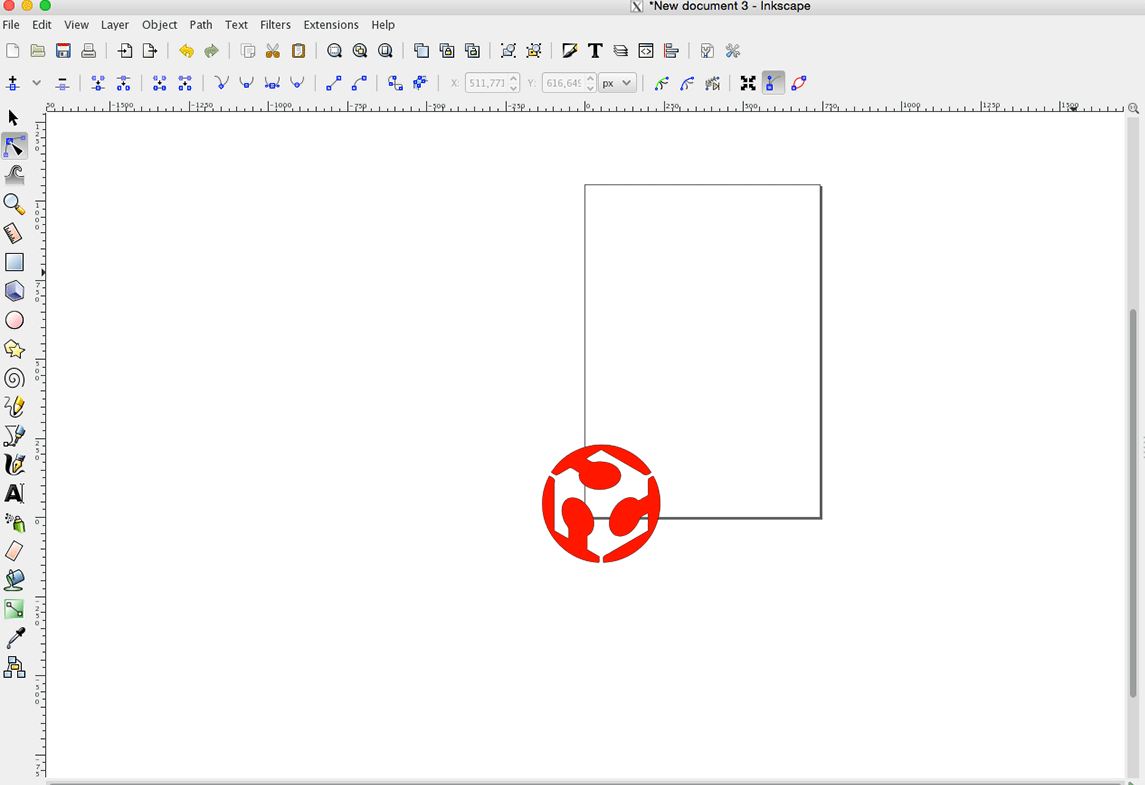Image resolution: width=1145 pixels, height=785 pixels.
Task: Open Align and Distribute dialog icon
Action: [x=671, y=51]
